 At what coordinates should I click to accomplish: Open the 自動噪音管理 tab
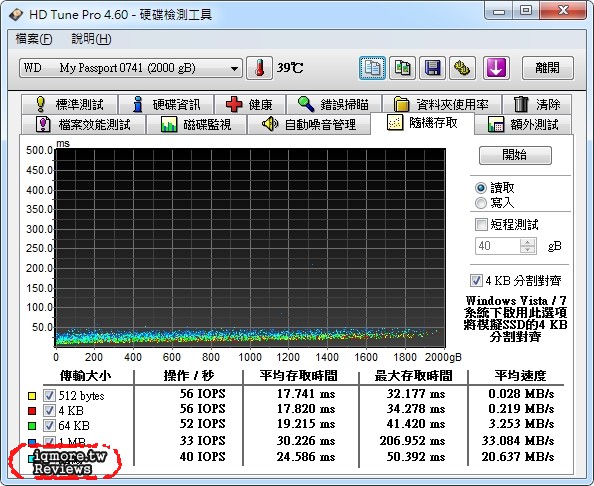coord(309,124)
